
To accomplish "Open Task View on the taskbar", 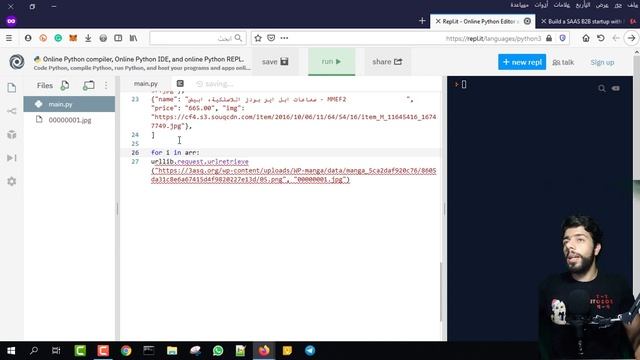I will [56, 351].
